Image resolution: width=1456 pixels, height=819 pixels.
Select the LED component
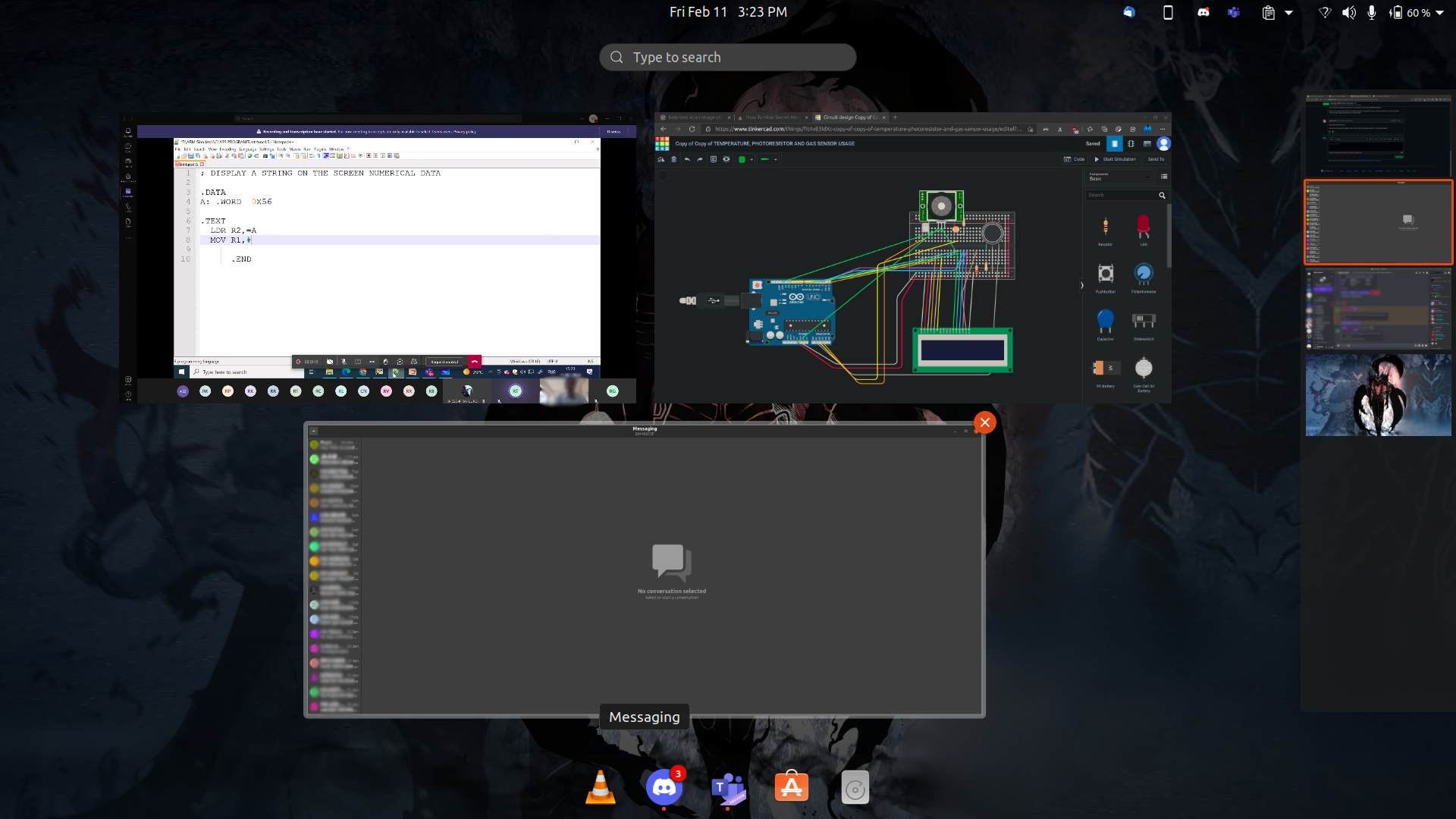1144,225
